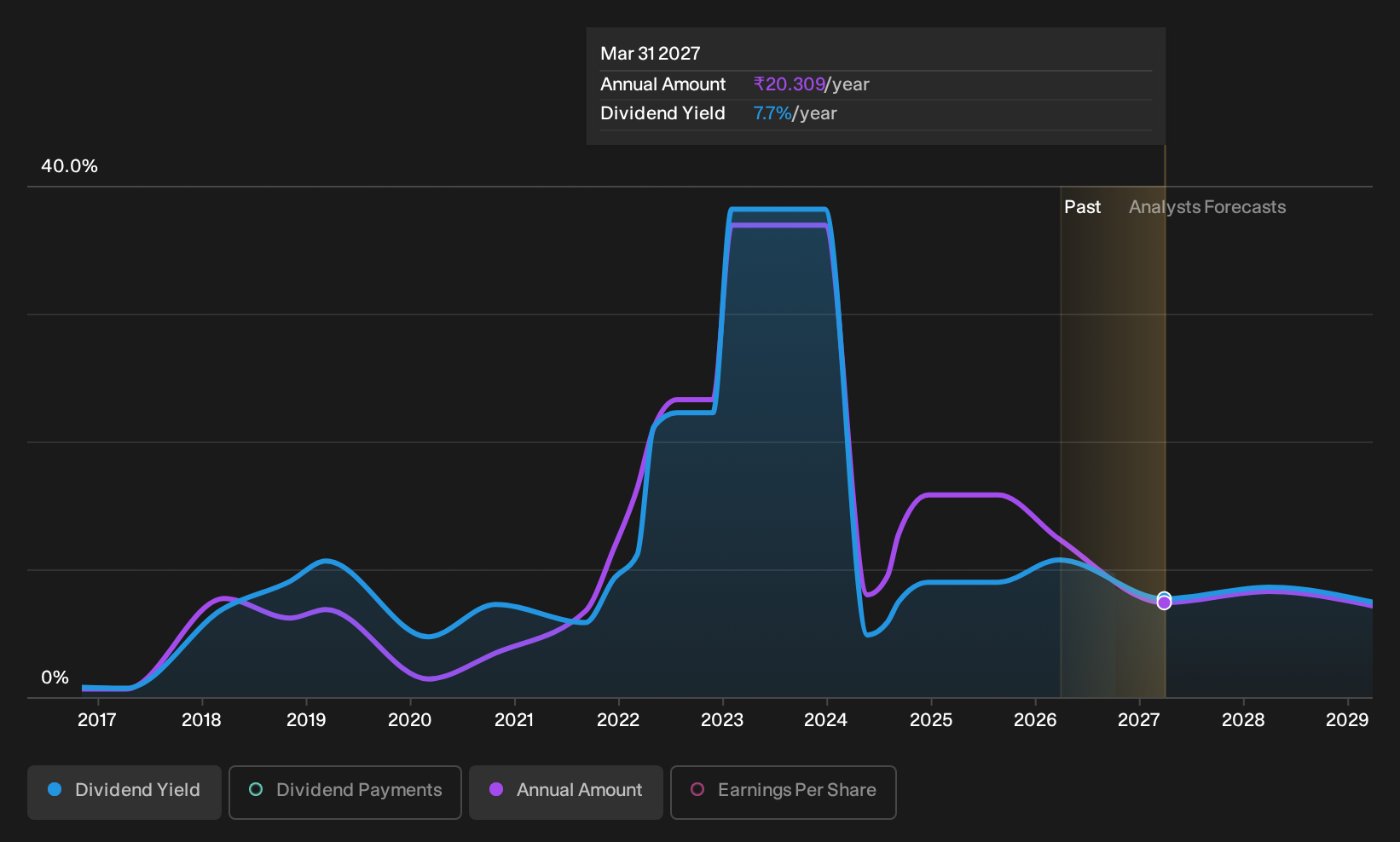Click the 'Analysts Forecasts' label
The height and width of the screenshot is (842, 1400).
click(x=1207, y=207)
